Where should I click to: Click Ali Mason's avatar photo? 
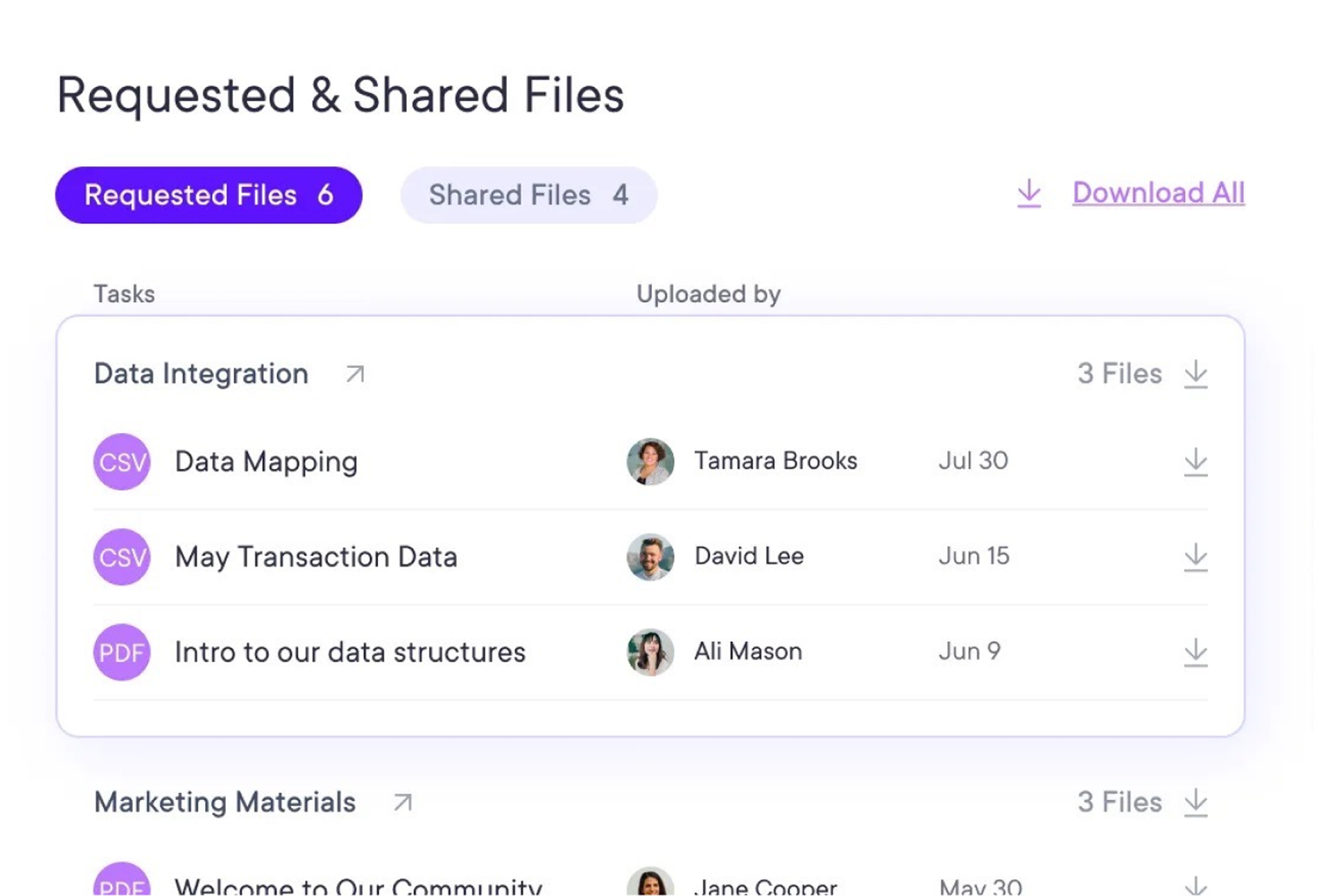coord(650,652)
